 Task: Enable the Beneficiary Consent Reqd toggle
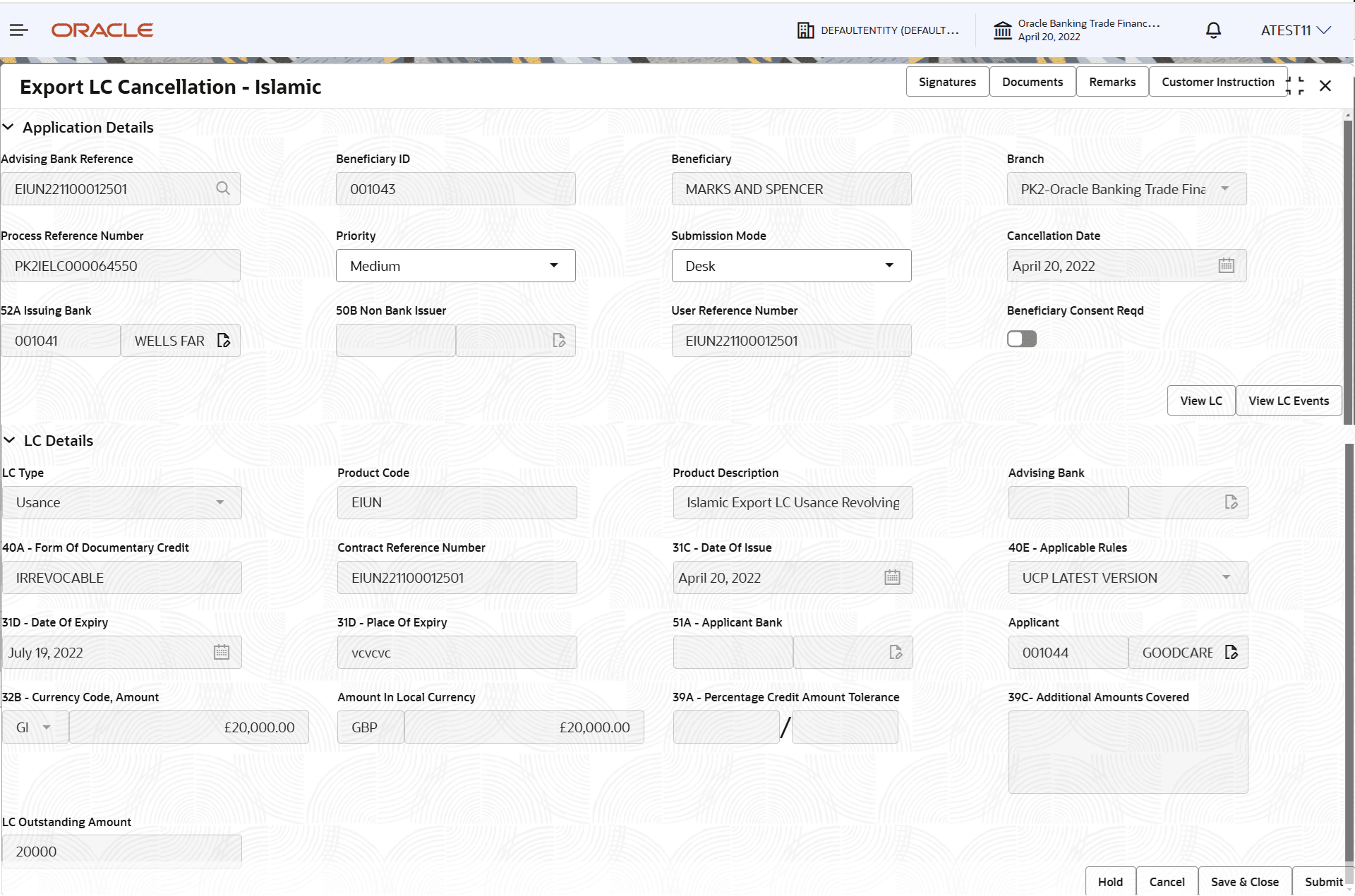point(1021,339)
